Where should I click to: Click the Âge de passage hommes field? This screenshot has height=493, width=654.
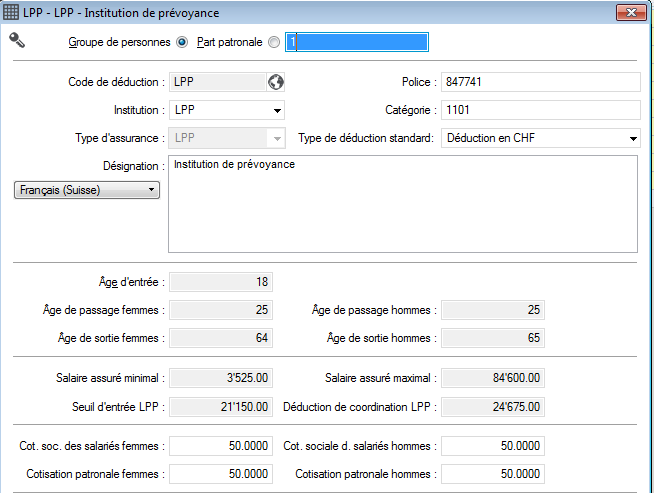(x=493, y=310)
